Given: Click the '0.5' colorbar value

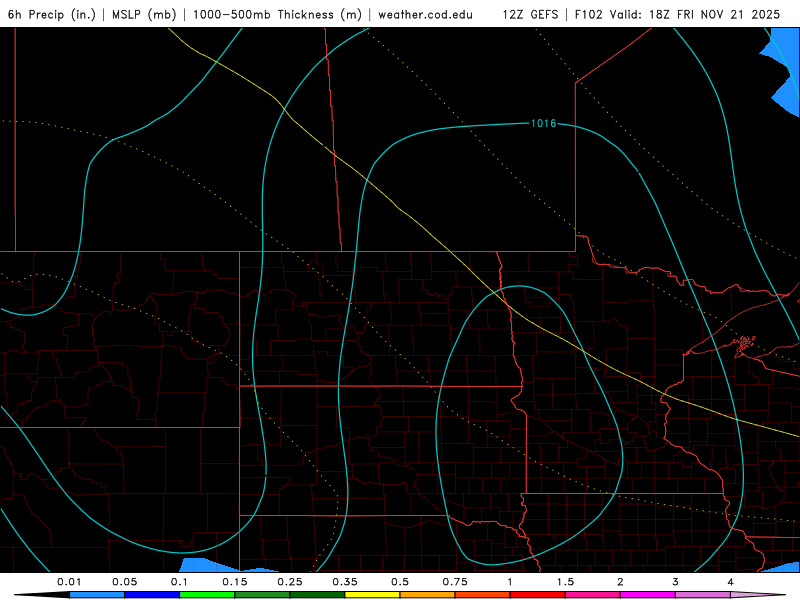Looking at the screenshot, I should [x=400, y=582].
